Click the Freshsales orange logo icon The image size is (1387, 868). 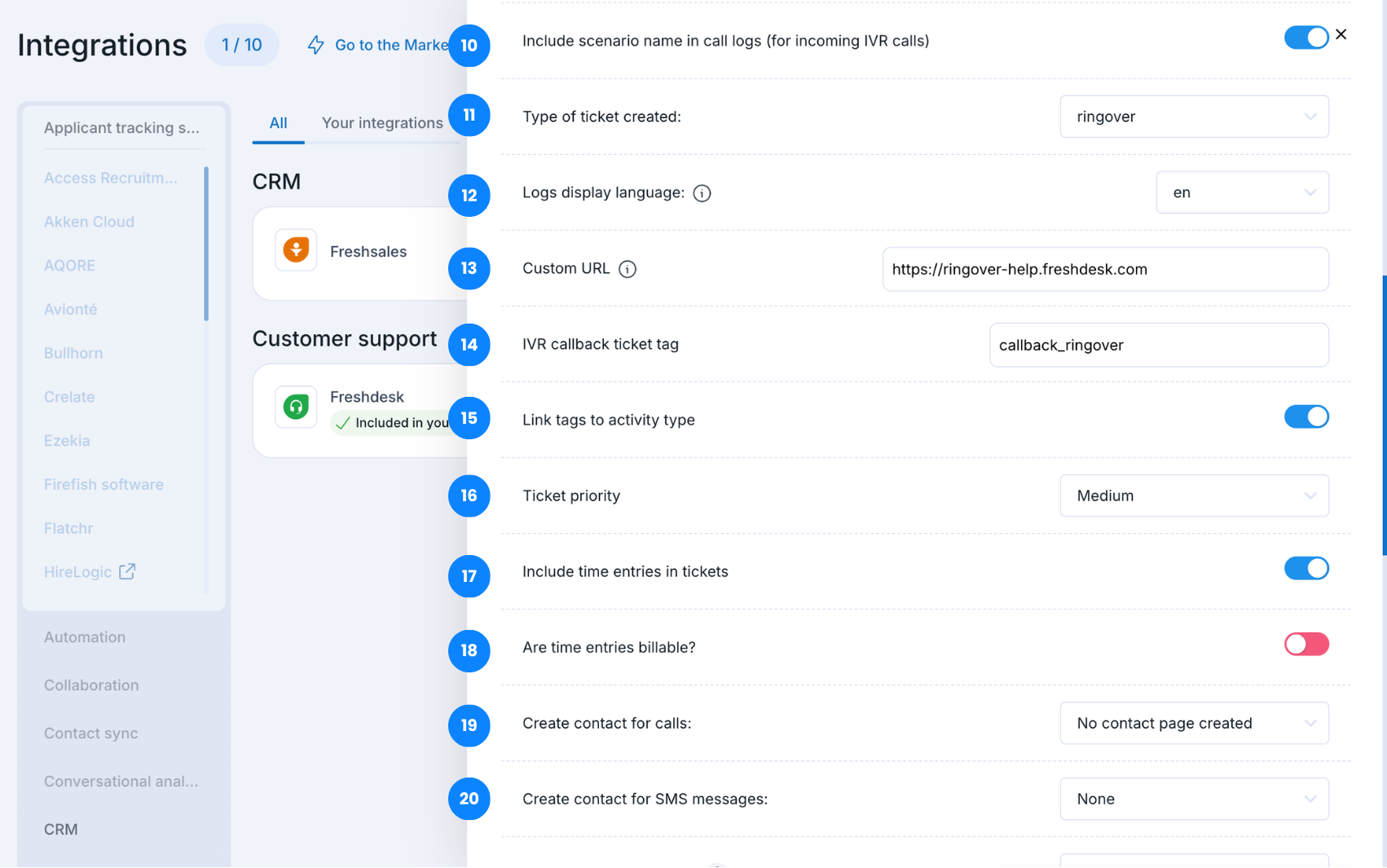pos(296,250)
